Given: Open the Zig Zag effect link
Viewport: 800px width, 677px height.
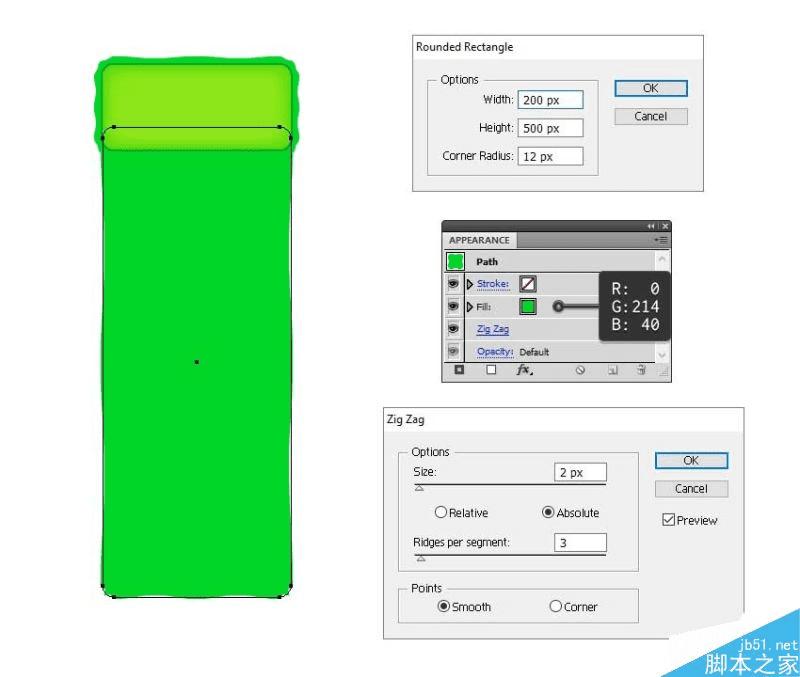Looking at the screenshot, I should pos(493,329).
